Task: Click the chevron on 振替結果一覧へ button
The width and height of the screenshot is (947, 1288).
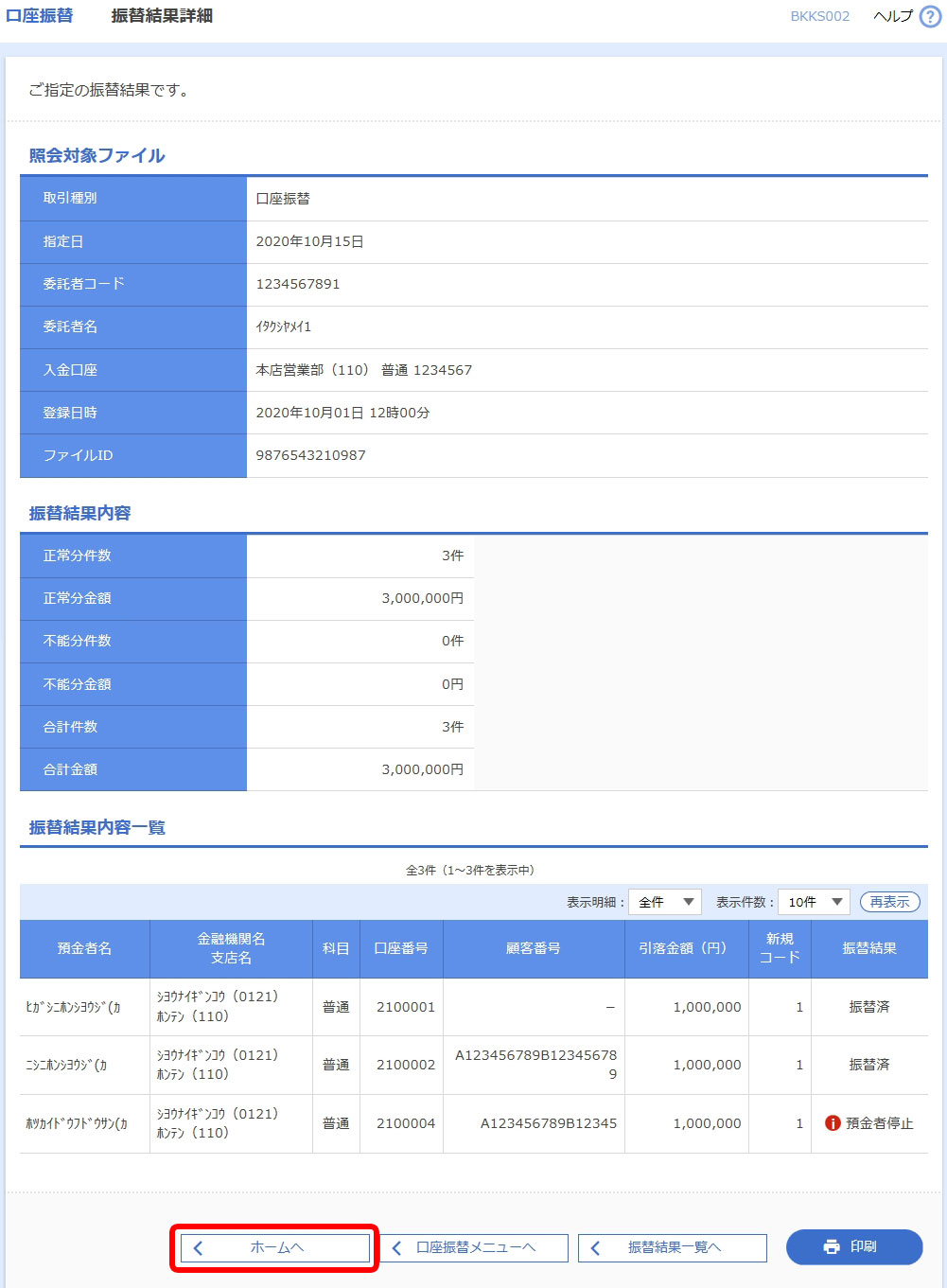Action: [x=595, y=1248]
